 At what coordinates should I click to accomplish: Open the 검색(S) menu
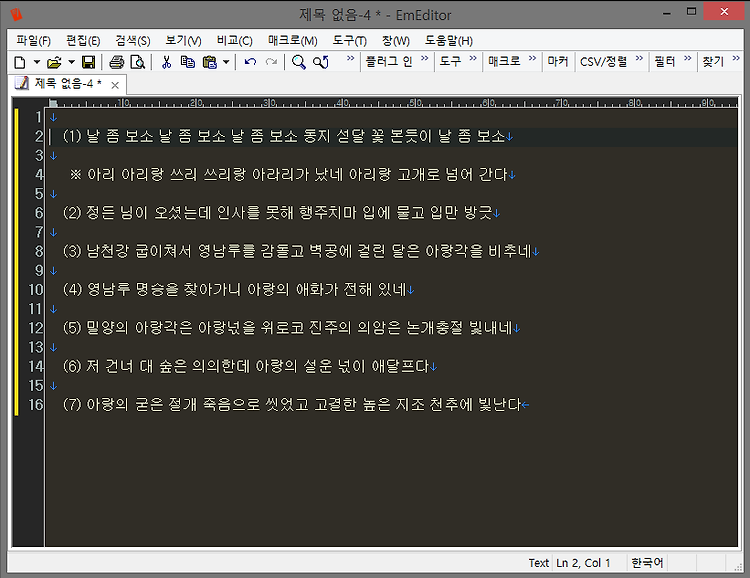point(133,41)
